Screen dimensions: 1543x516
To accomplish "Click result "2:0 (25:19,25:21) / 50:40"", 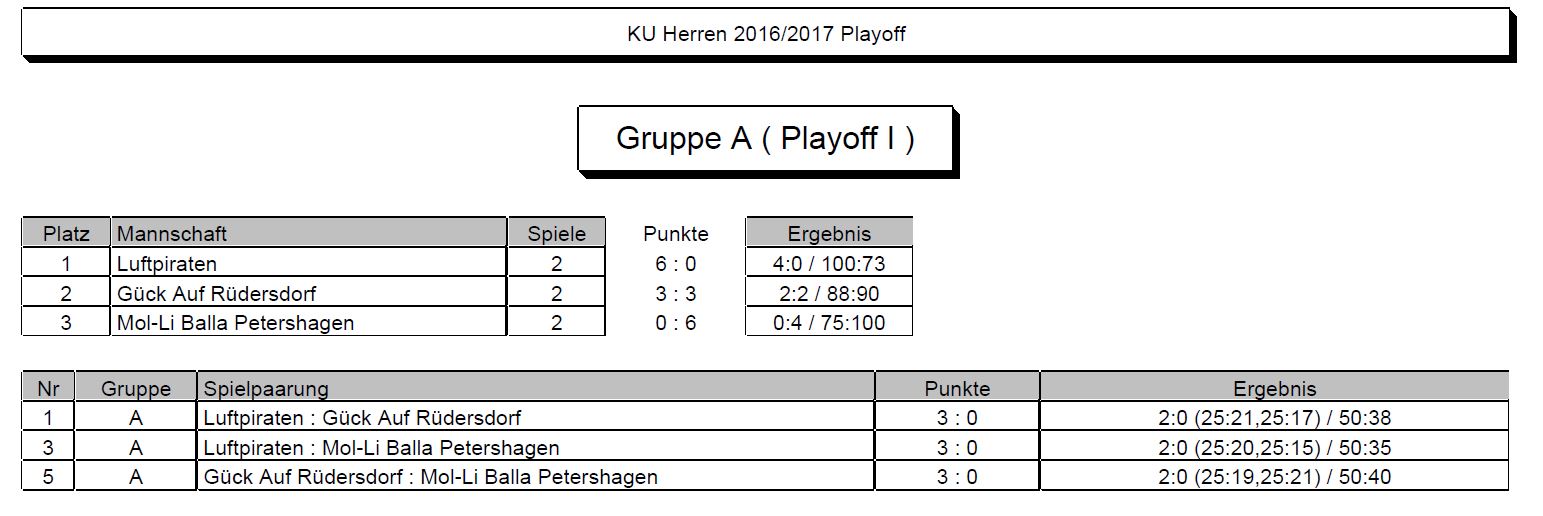I will point(1274,477).
